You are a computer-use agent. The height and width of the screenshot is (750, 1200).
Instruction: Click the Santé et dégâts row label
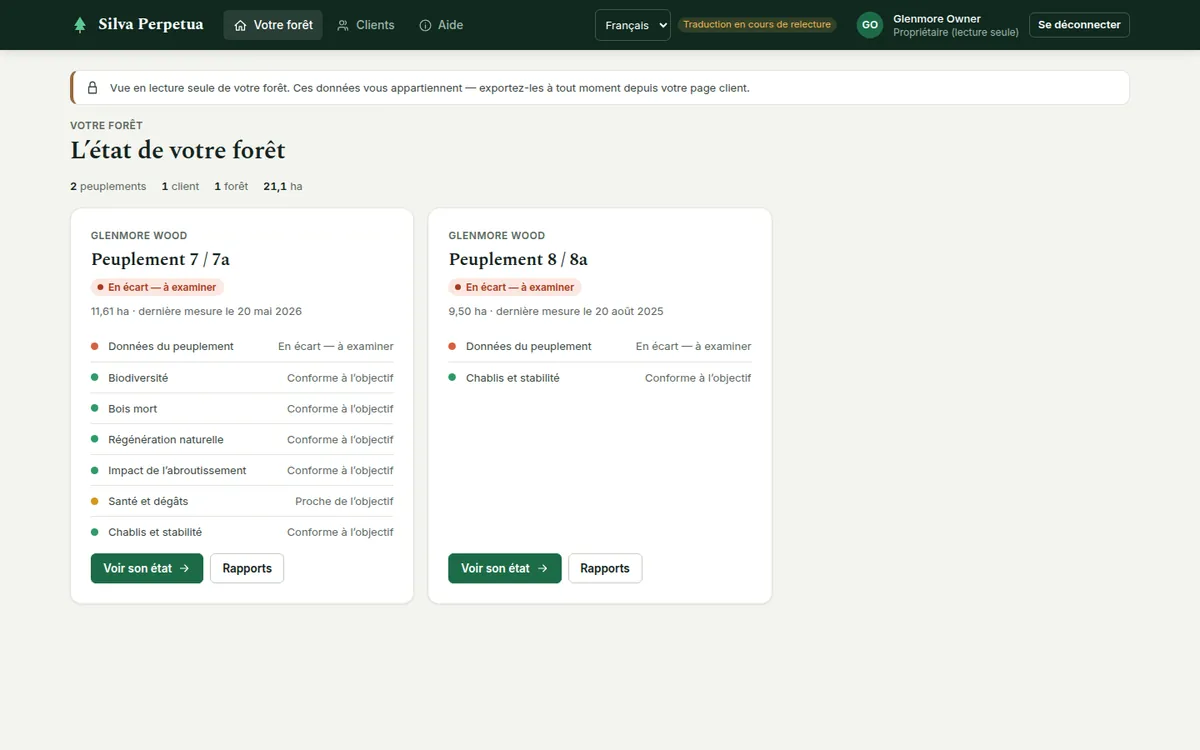148,502
